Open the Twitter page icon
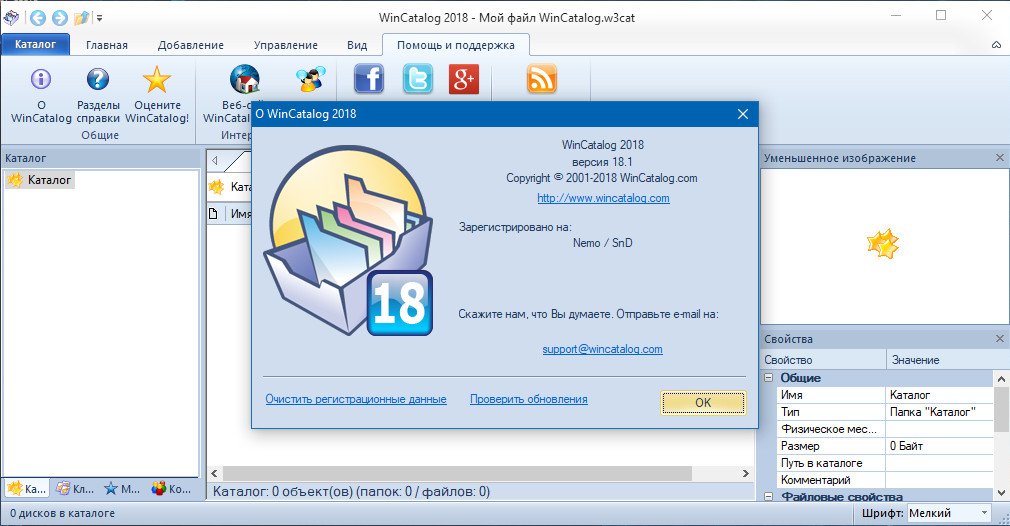The image size is (1010, 526). click(x=417, y=79)
